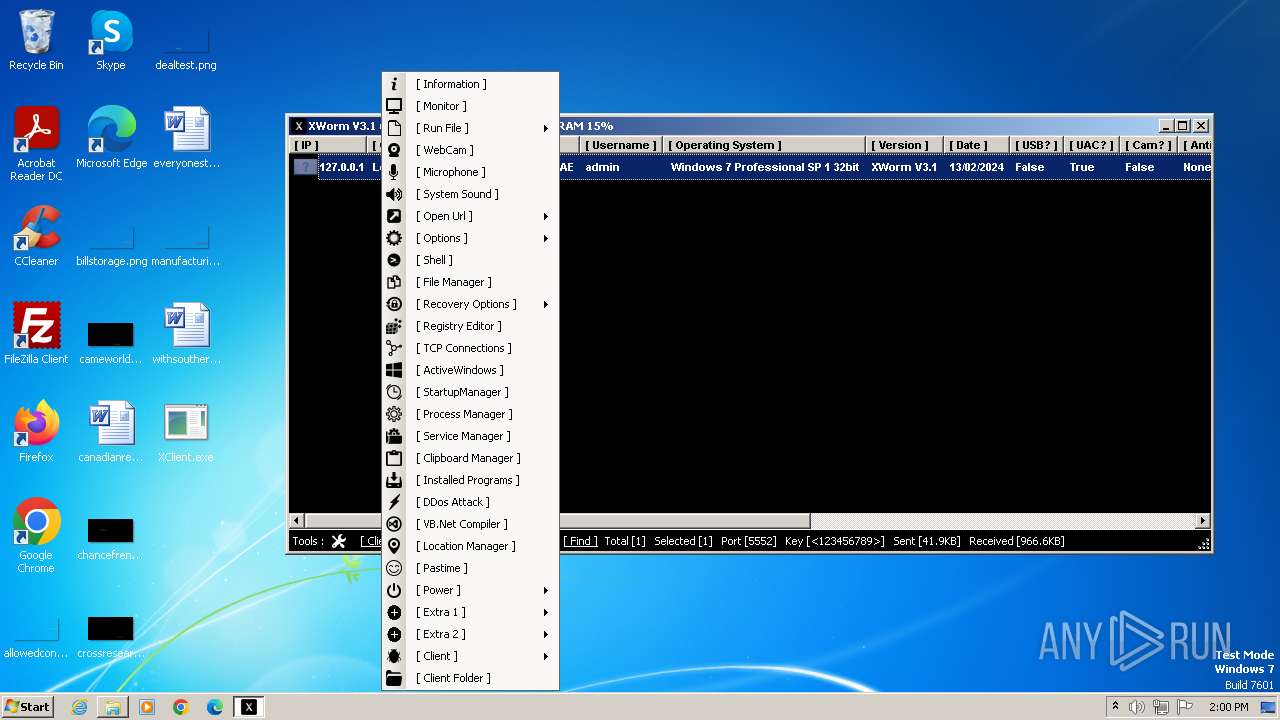This screenshot has width=1280, height=720.
Task: Click the Options gear icon
Action: 394,238
